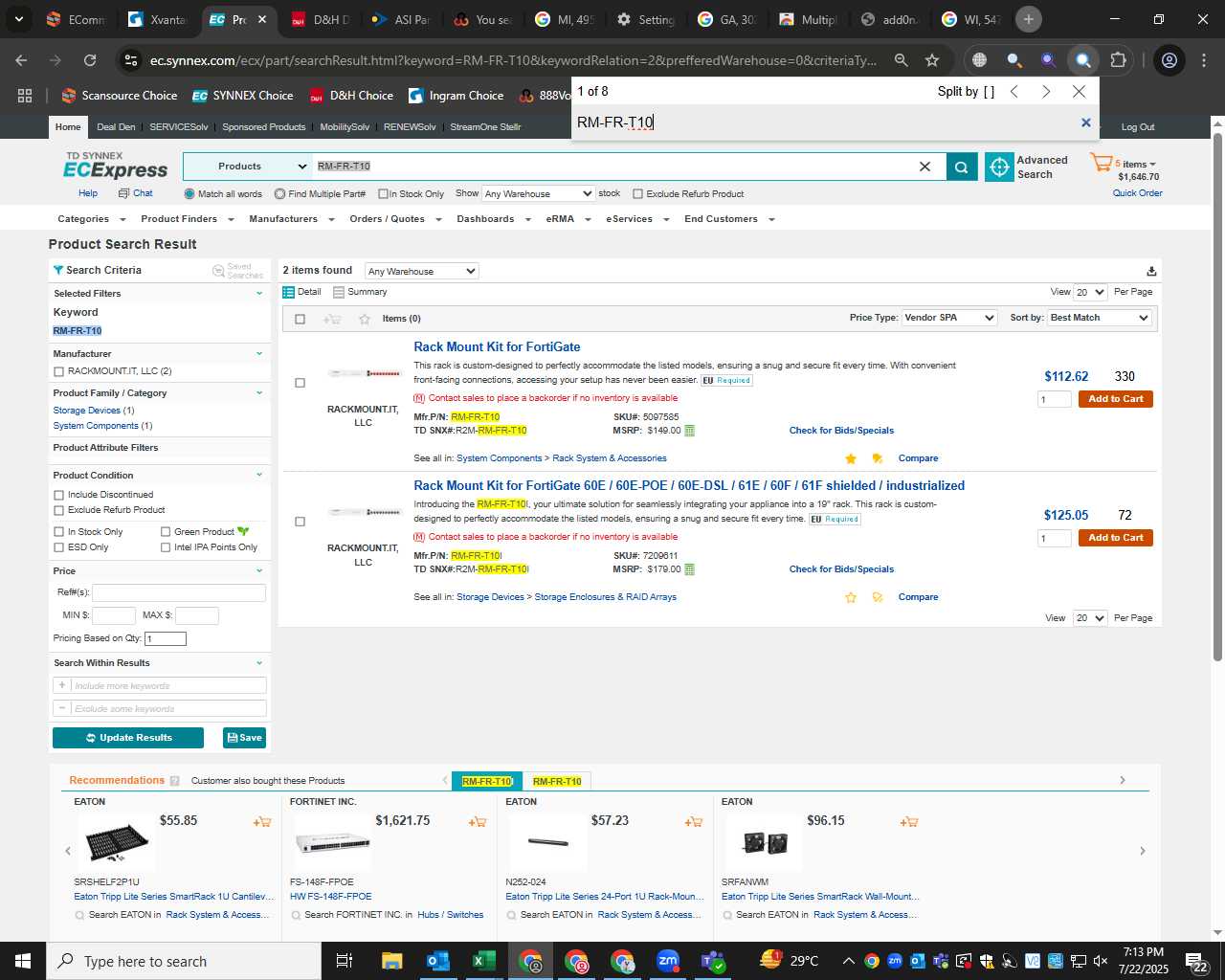Open Excel from the taskbar
The width and height of the screenshot is (1225, 980).
point(483,961)
